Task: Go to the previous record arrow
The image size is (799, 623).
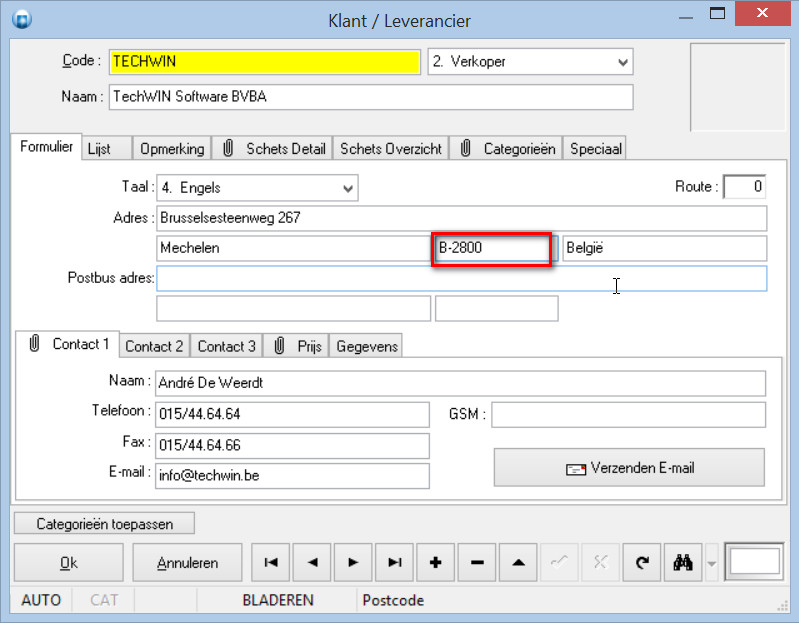Action: click(312, 562)
